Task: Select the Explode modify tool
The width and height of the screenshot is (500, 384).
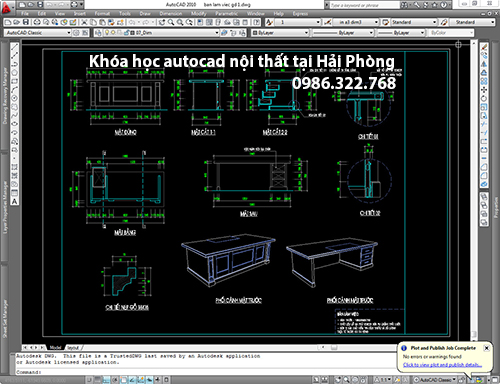Action: pyautogui.click(x=484, y=184)
